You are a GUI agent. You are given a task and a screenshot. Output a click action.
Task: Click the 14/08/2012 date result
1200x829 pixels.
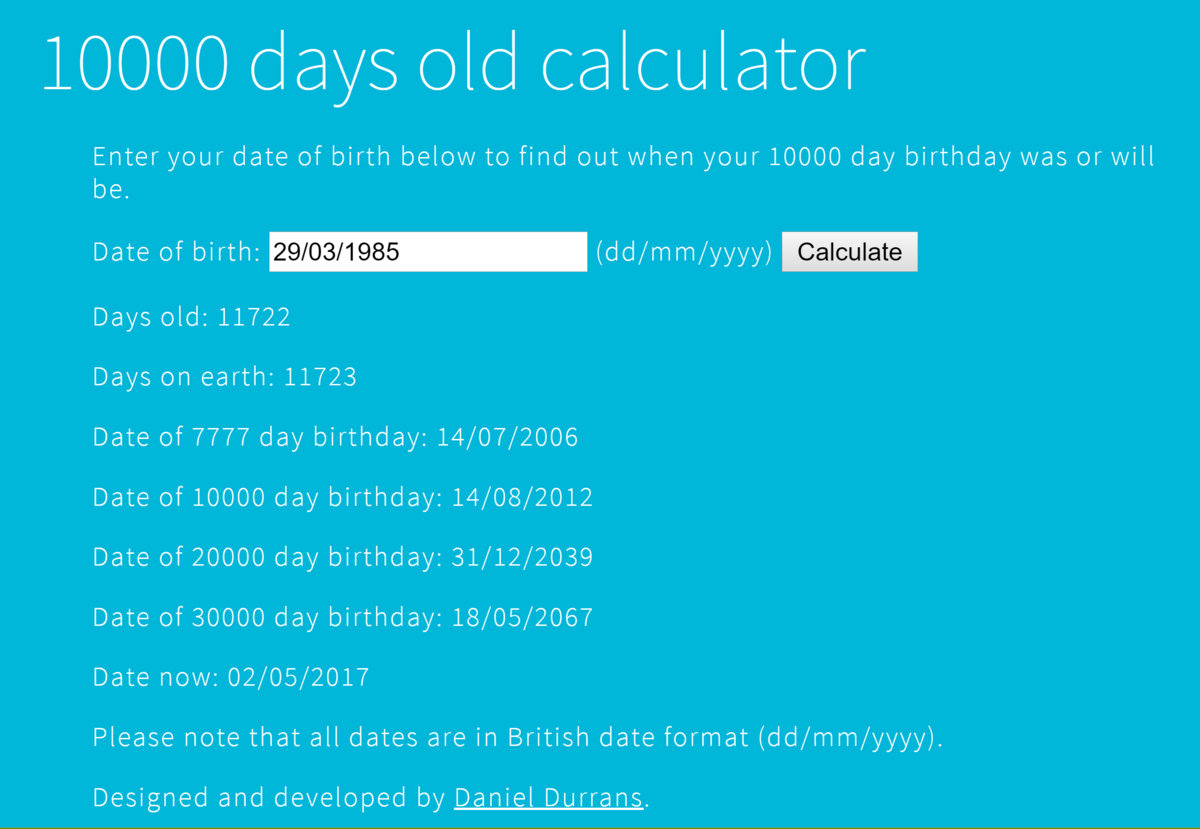point(521,498)
